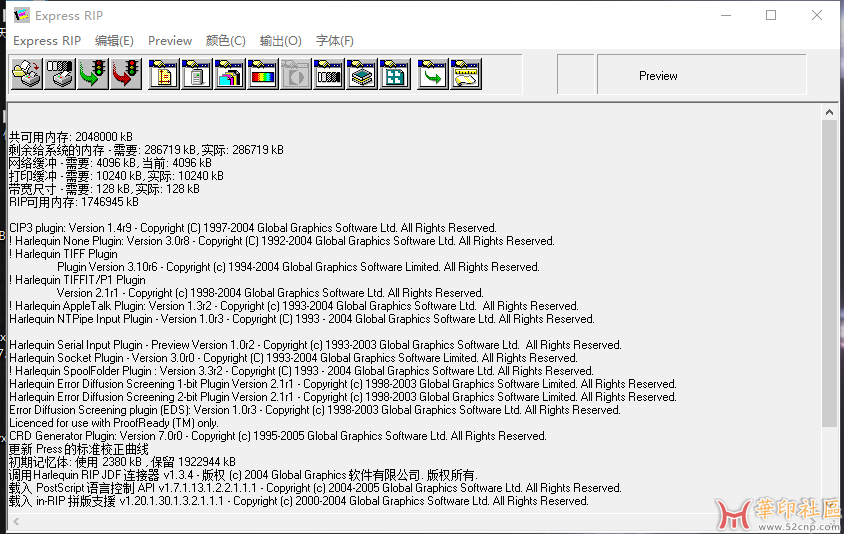The height and width of the screenshot is (534, 844).
Task: Click the '更新 Press 的标准校正曲线' line
Action: 79,449
